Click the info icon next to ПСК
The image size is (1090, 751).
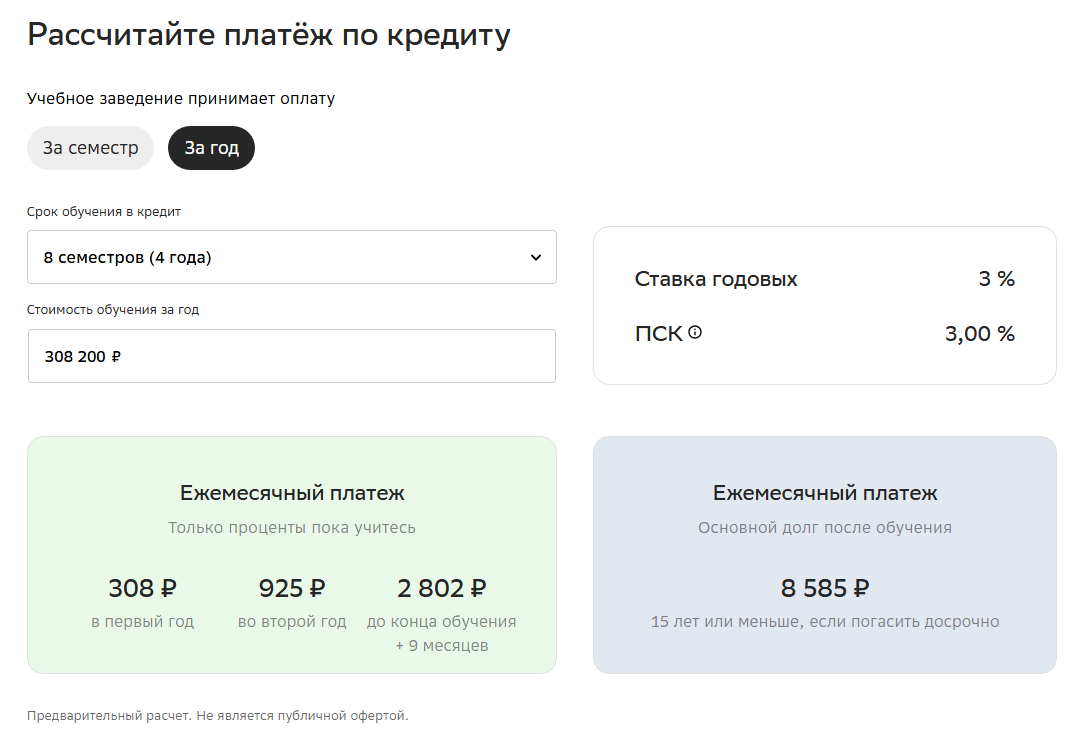click(695, 333)
